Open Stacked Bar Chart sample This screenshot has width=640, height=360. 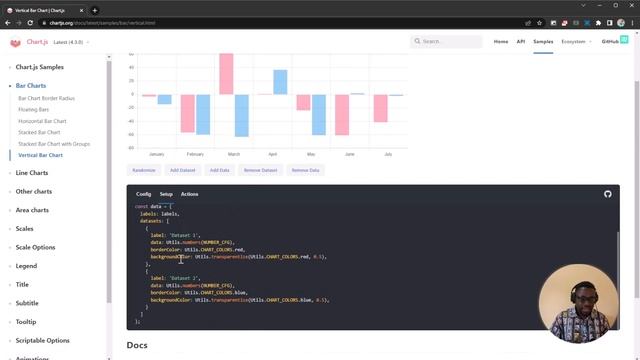[x=39, y=132]
